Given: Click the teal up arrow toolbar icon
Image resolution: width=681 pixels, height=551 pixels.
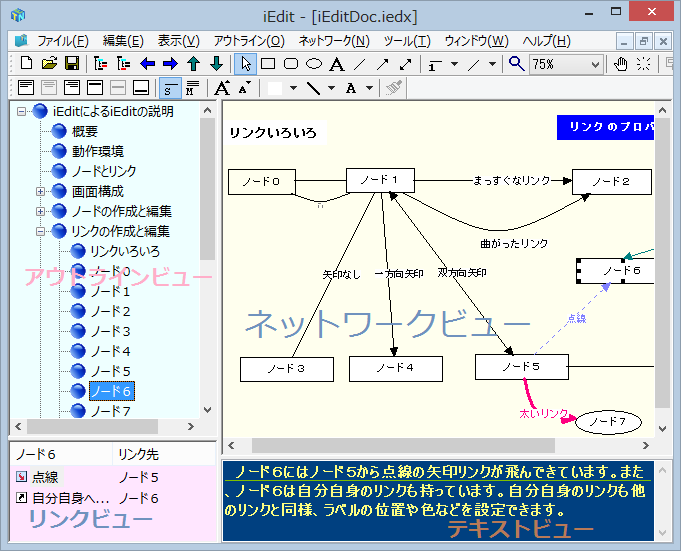Looking at the screenshot, I should [x=193, y=64].
